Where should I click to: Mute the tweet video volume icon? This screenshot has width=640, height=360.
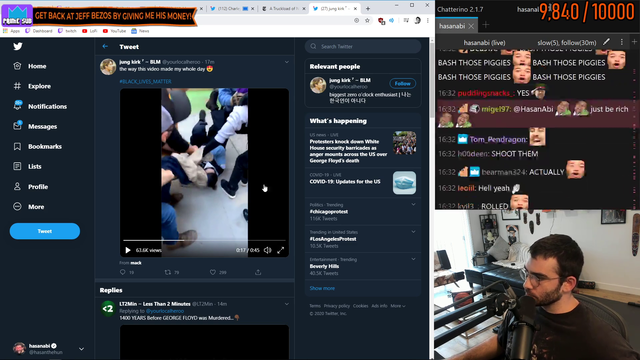[x=267, y=250]
